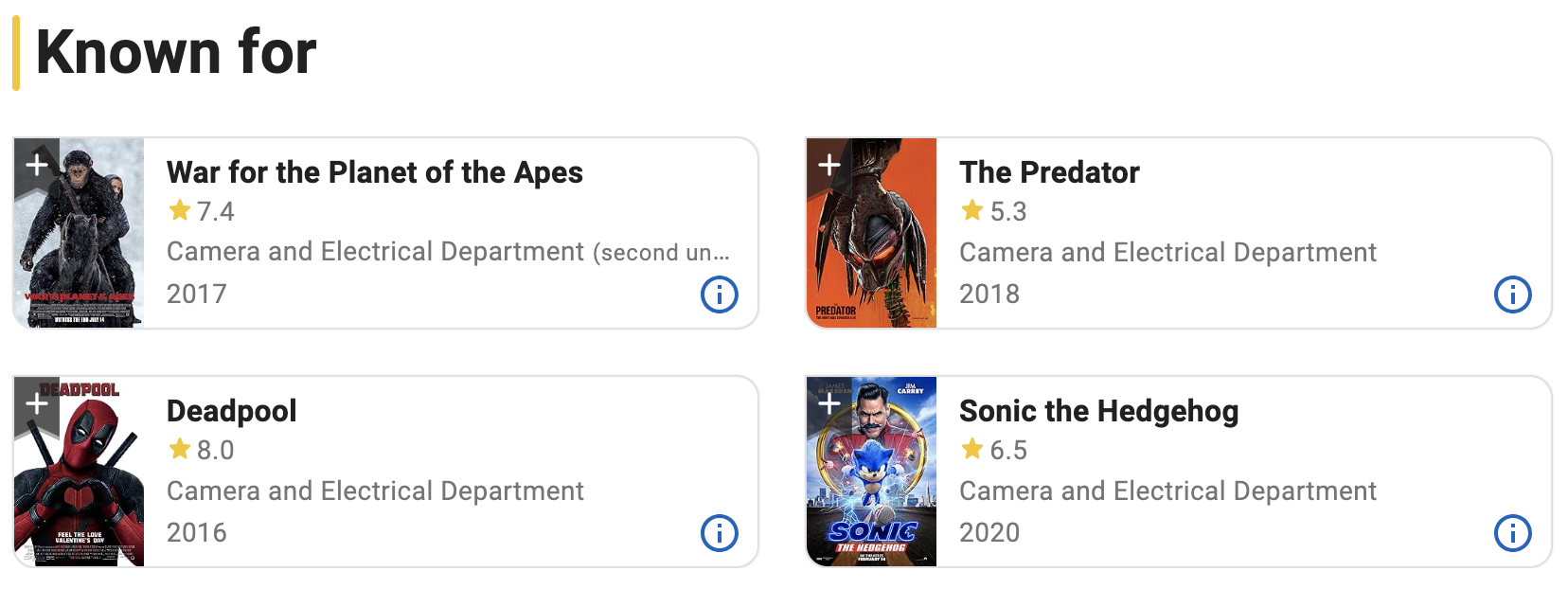Open War for the Planet of the Apes title link
This screenshot has width=1568, height=589.
(x=374, y=172)
